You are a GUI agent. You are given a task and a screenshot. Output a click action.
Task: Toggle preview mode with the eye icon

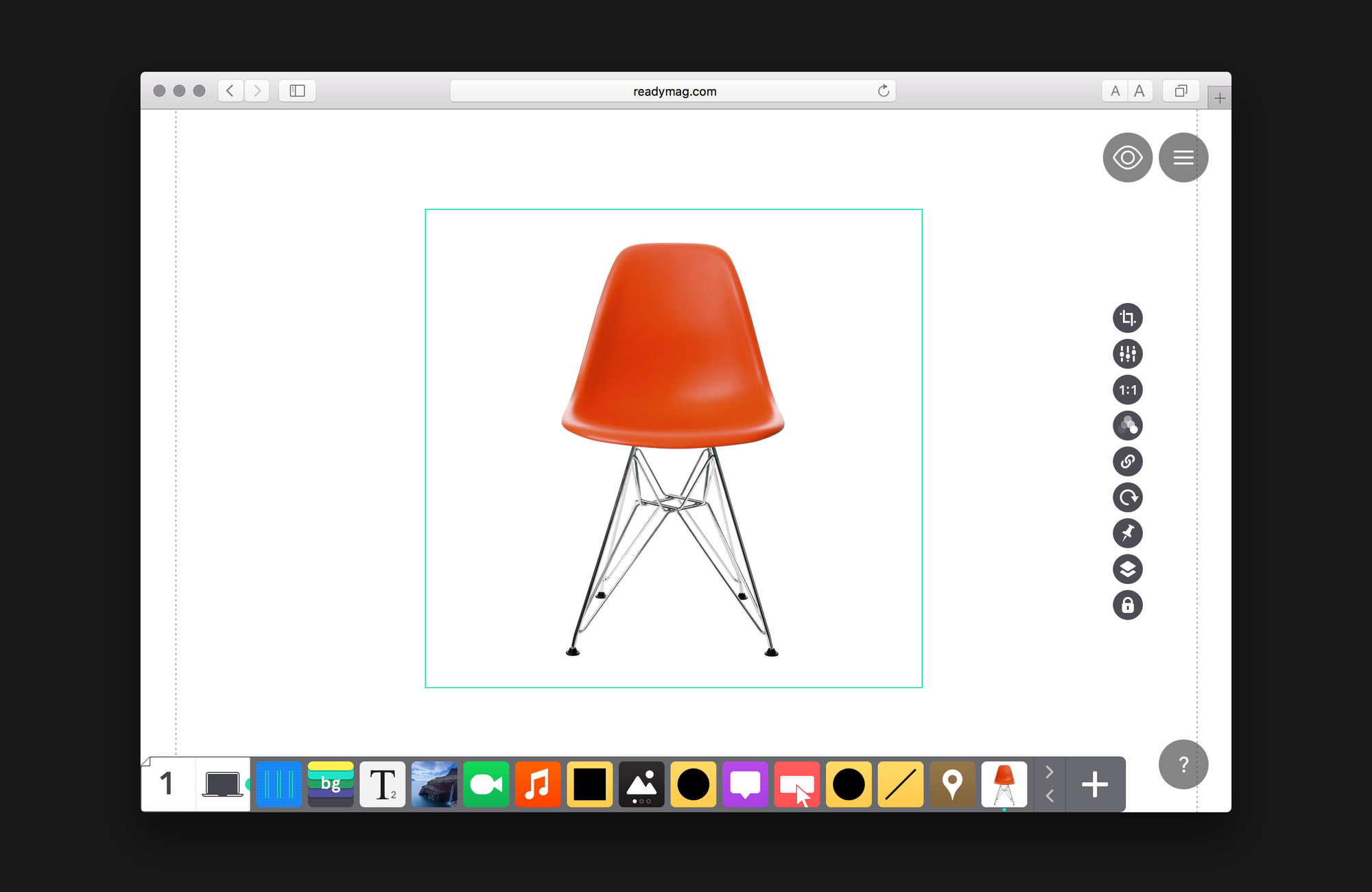click(1126, 157)
